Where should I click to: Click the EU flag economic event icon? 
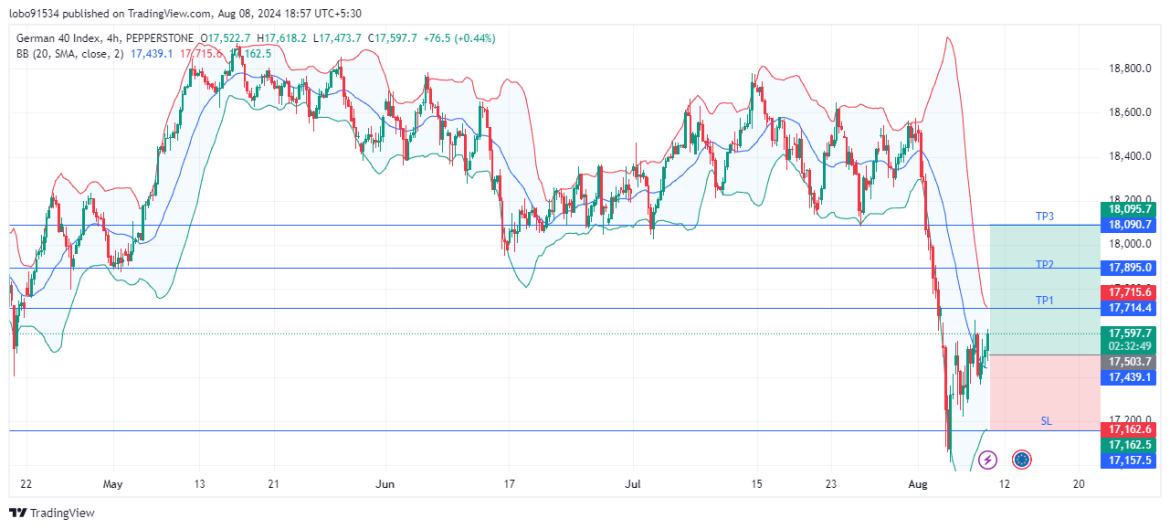1021,460
